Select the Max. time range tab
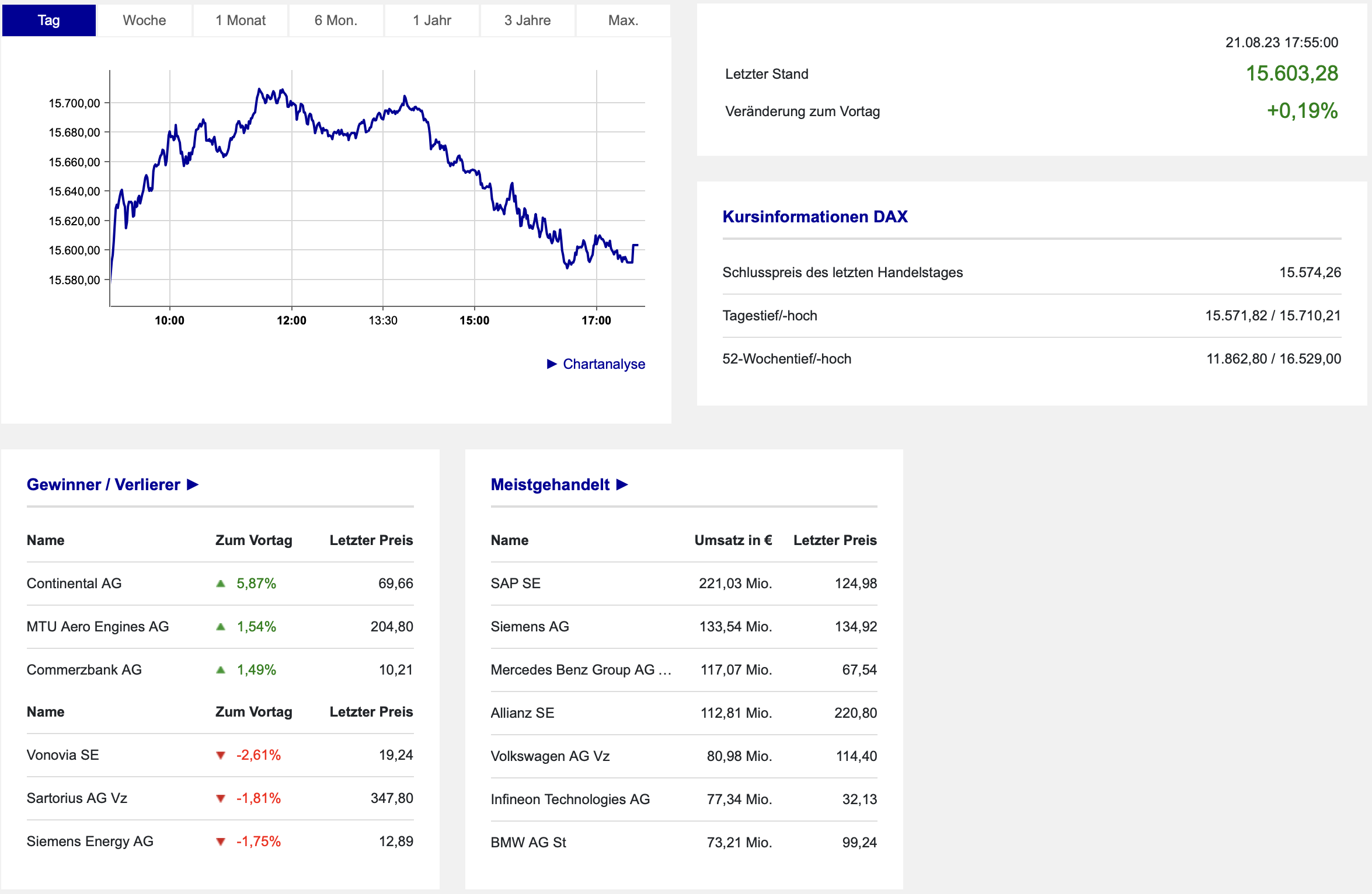This screenshot has width=1372, height=894. point(623,20)
